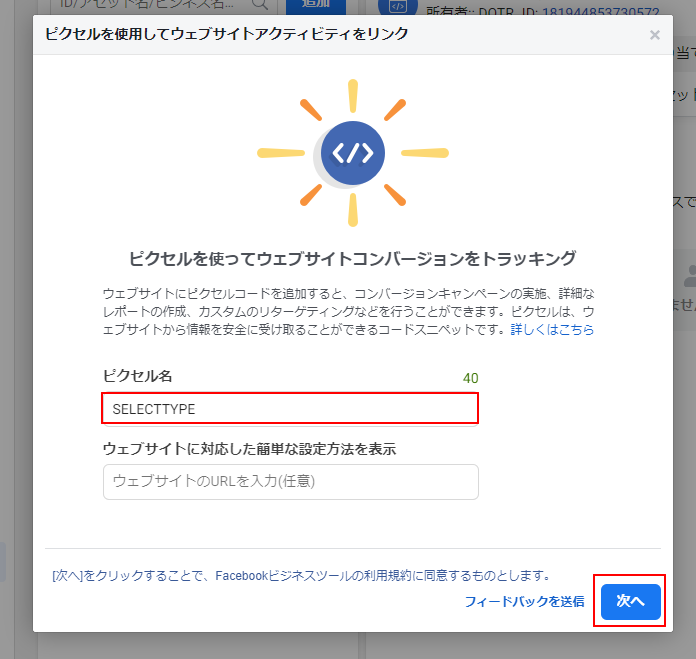This screenshot has width=696, height=659.
Task: Open the 詳しくはこちら link
Action: point(552,329)
